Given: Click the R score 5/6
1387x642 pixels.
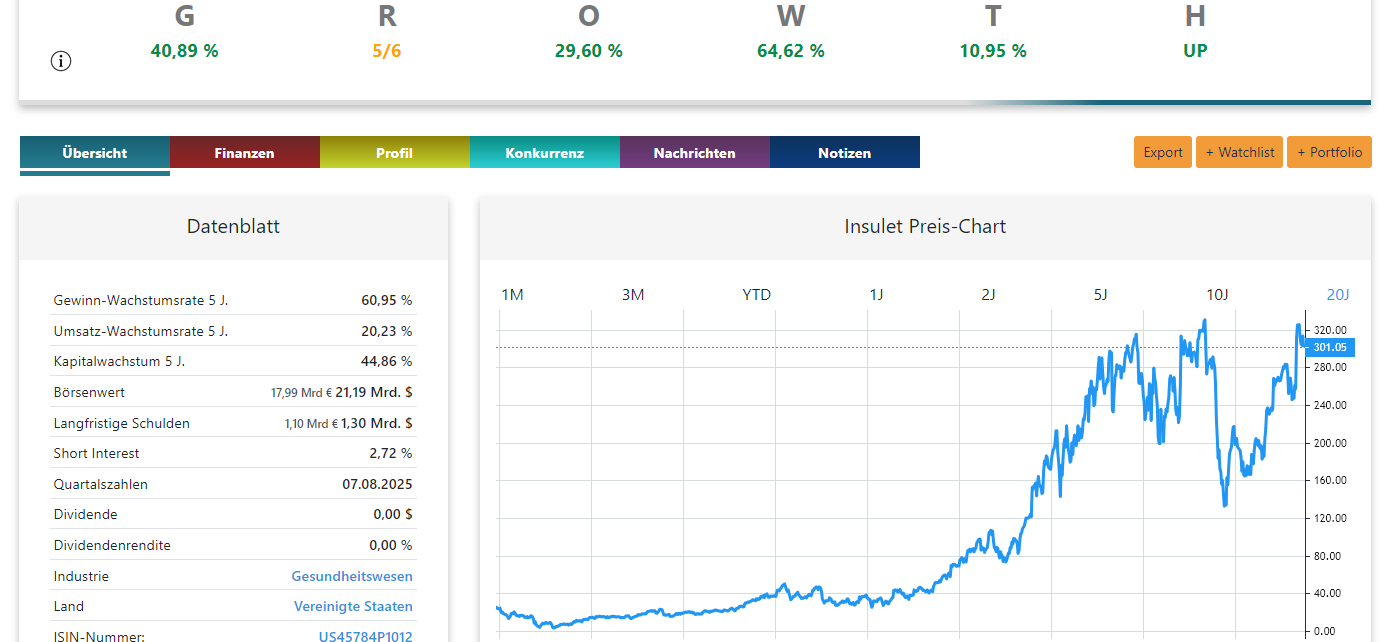Looking at the screenshot, I should coord(386,50).
